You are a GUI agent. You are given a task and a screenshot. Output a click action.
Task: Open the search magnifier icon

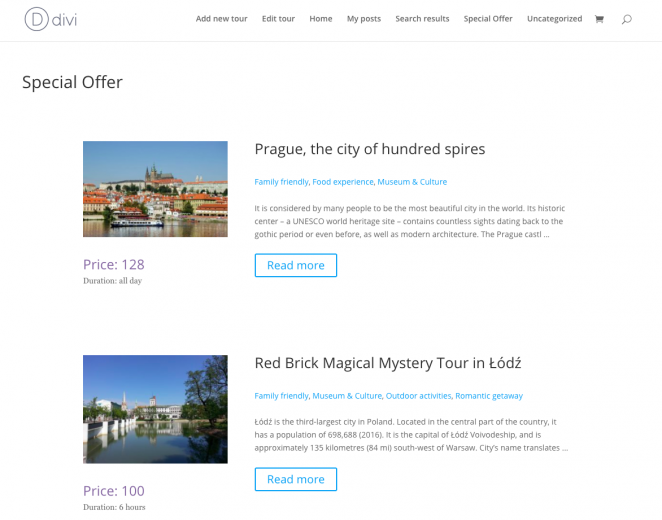pyautogui.click(x=627, y=19)
